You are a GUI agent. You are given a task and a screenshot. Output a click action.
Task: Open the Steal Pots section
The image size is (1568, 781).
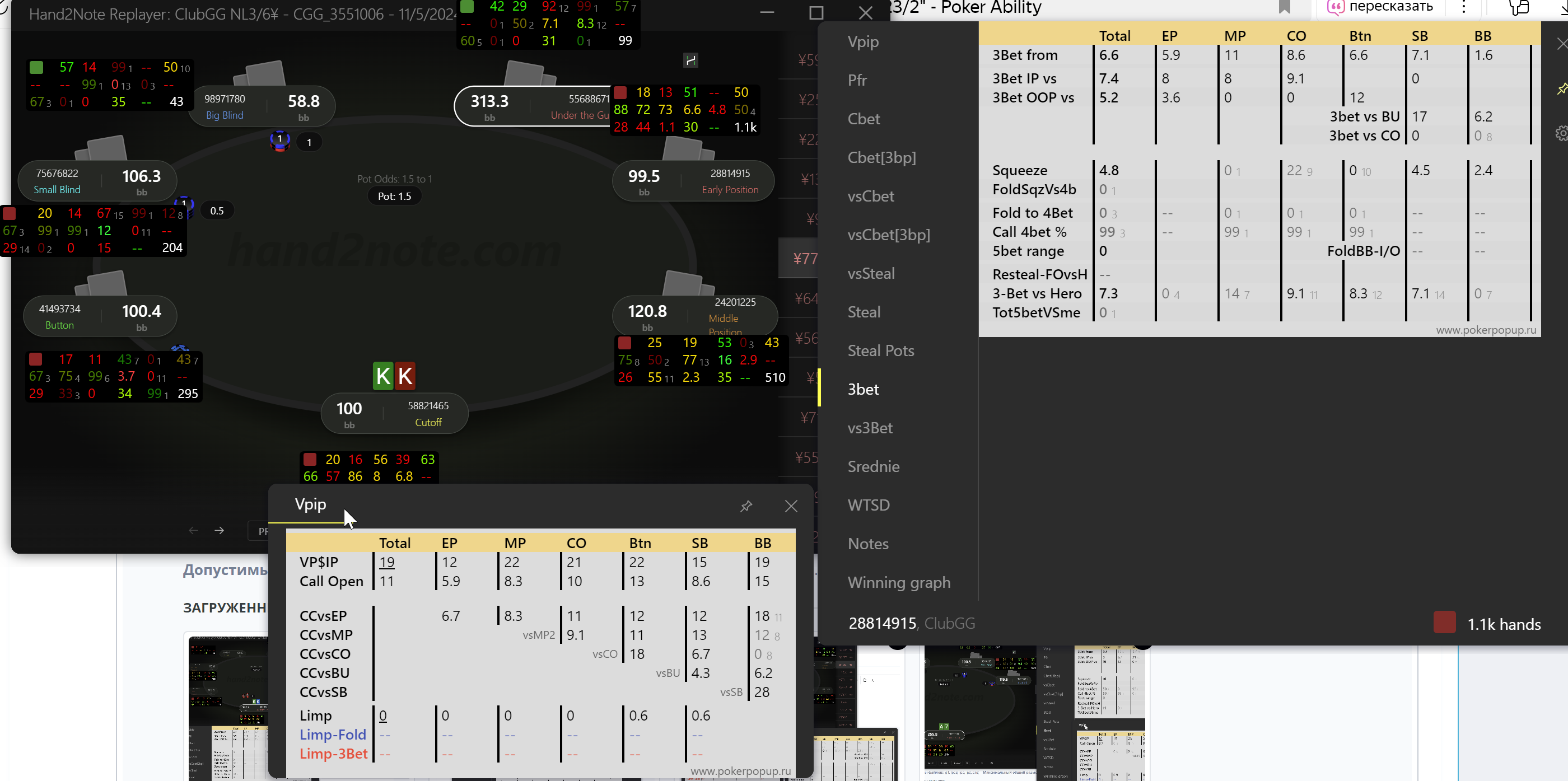click(881, 351)
